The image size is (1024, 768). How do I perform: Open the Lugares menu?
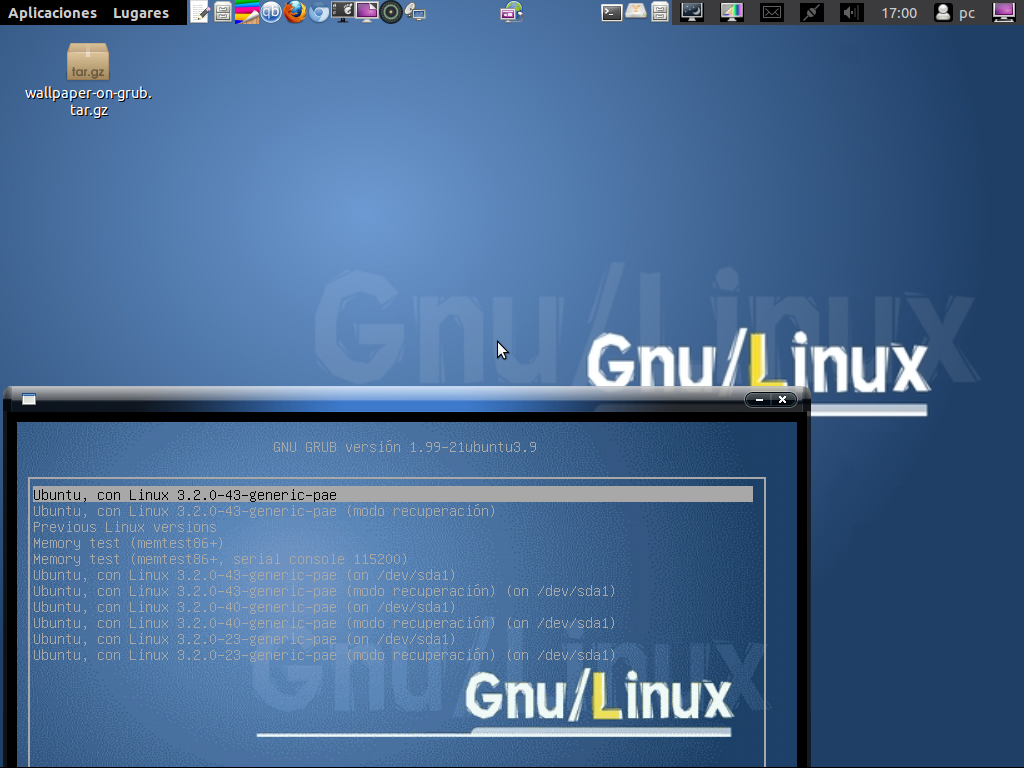pos(140,12)
